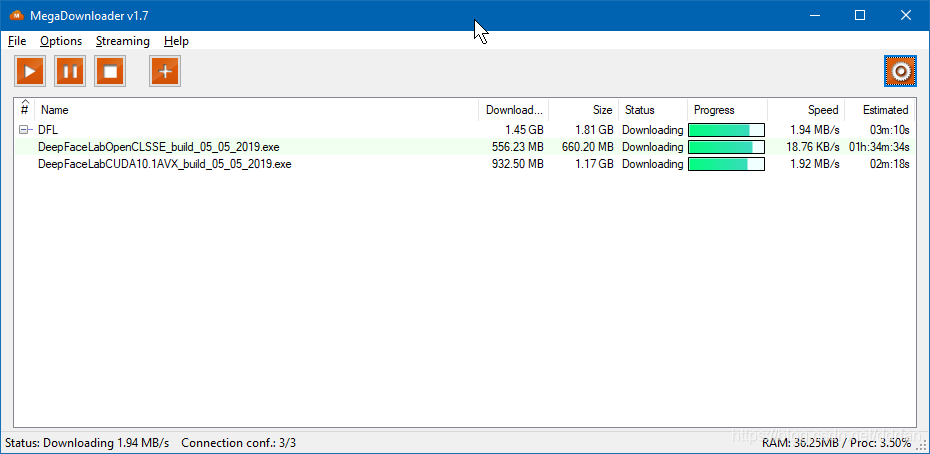The width and height of the screenshot is (930, 454).
Task: Click the CUDA10.1AVX file progress bar
Action: click(x=727, y=164)
